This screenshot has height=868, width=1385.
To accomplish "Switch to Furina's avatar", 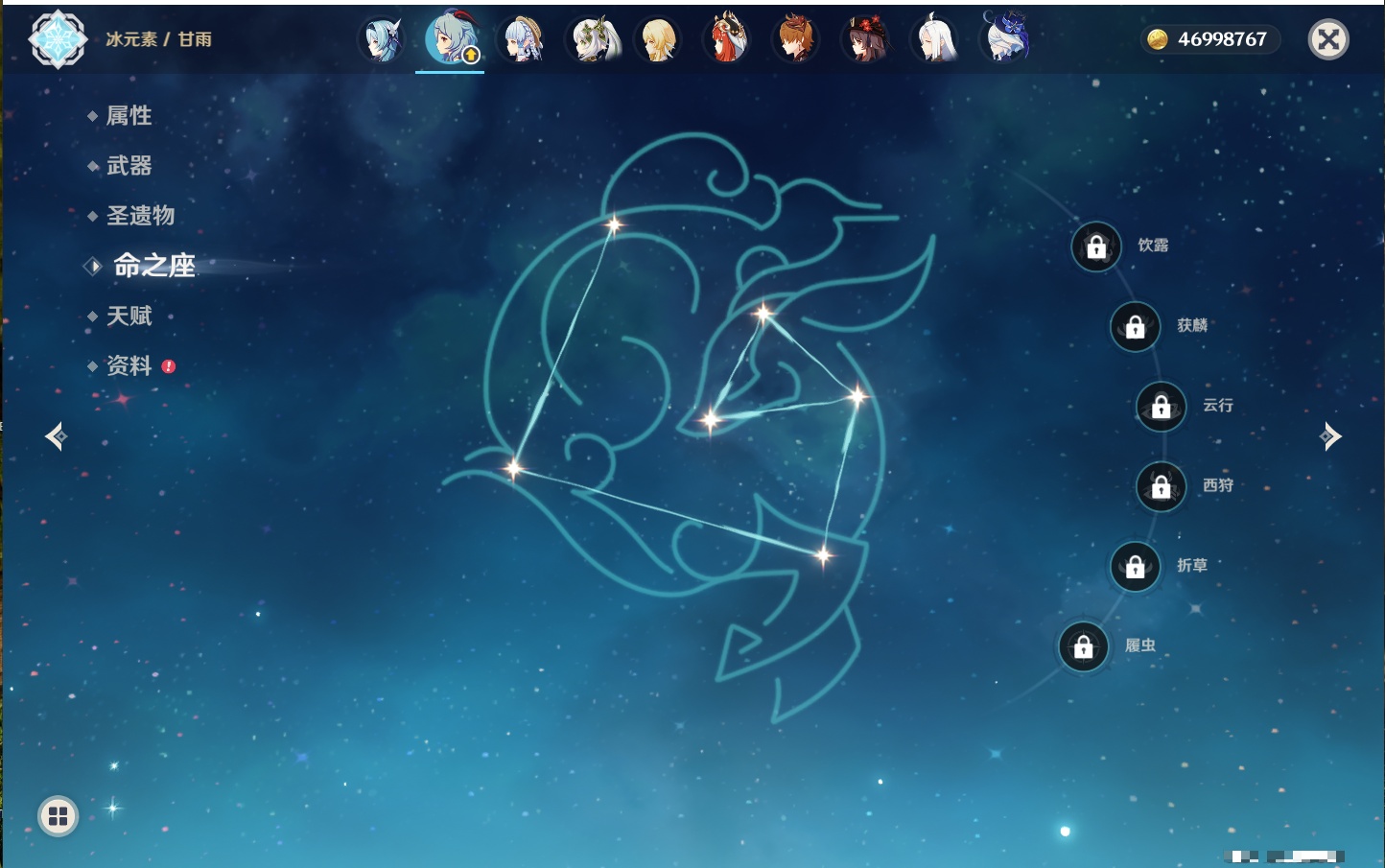I will coord(1005,39).
